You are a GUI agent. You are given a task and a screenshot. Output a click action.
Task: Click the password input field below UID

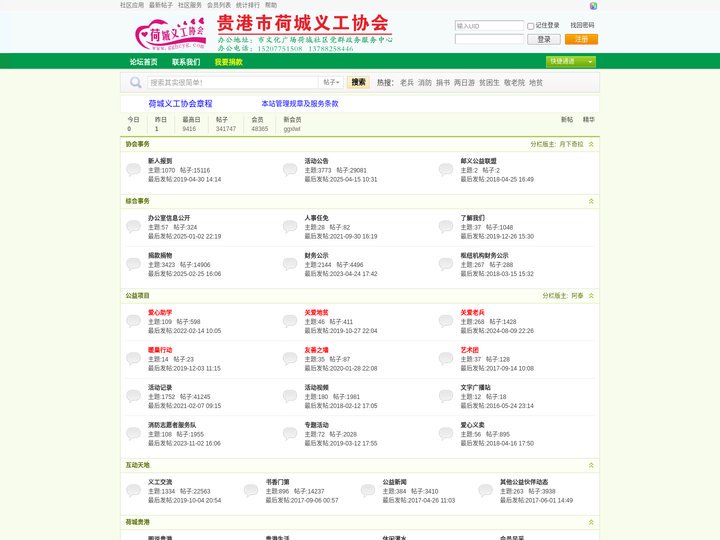[489, 39]
